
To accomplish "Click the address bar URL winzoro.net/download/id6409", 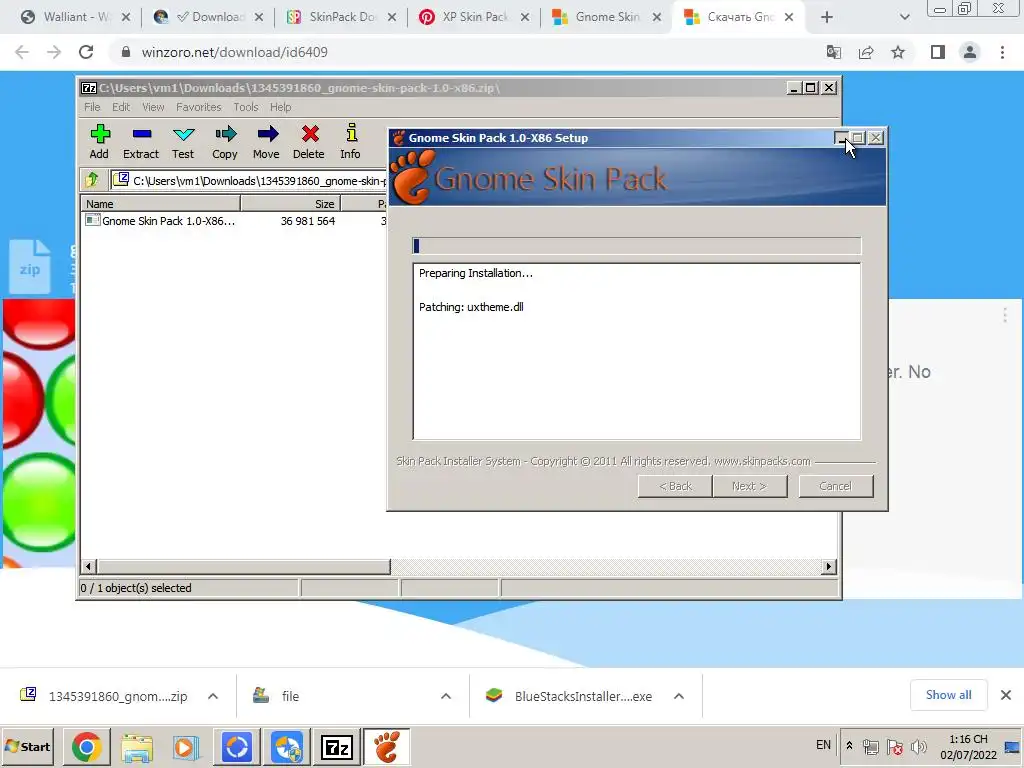I will [x=234, y=52].
